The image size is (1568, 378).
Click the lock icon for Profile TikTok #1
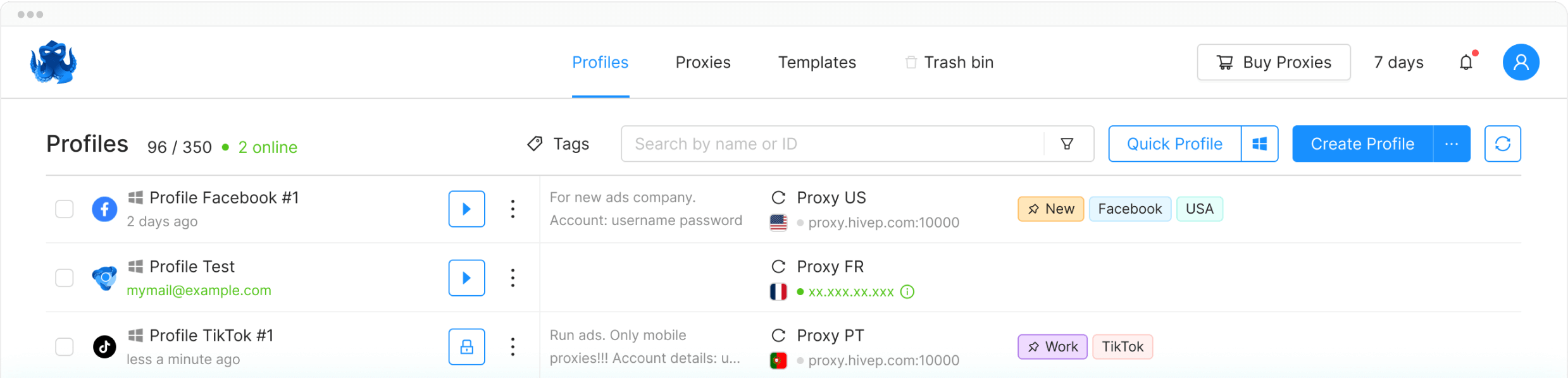(x=466, y=347)
